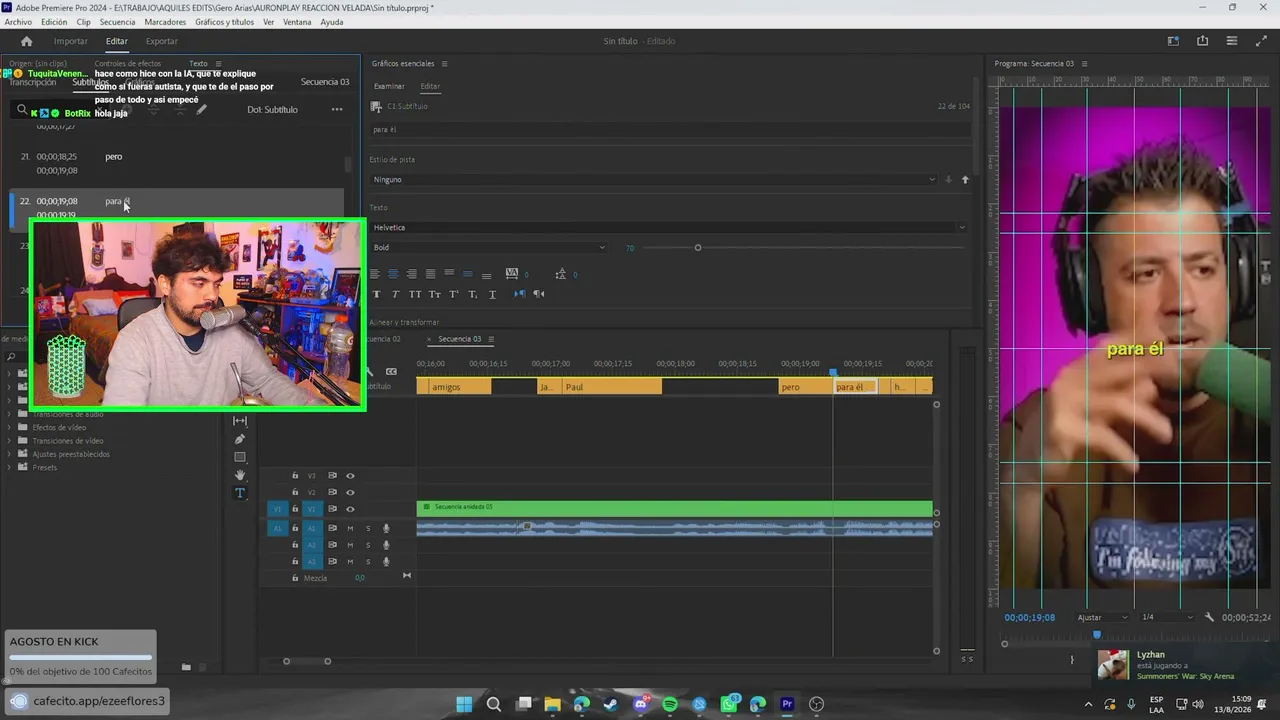The image size is (1280, 720).
Task: Open the Program monitor settings wrench
Action: tap(1209, 618)
